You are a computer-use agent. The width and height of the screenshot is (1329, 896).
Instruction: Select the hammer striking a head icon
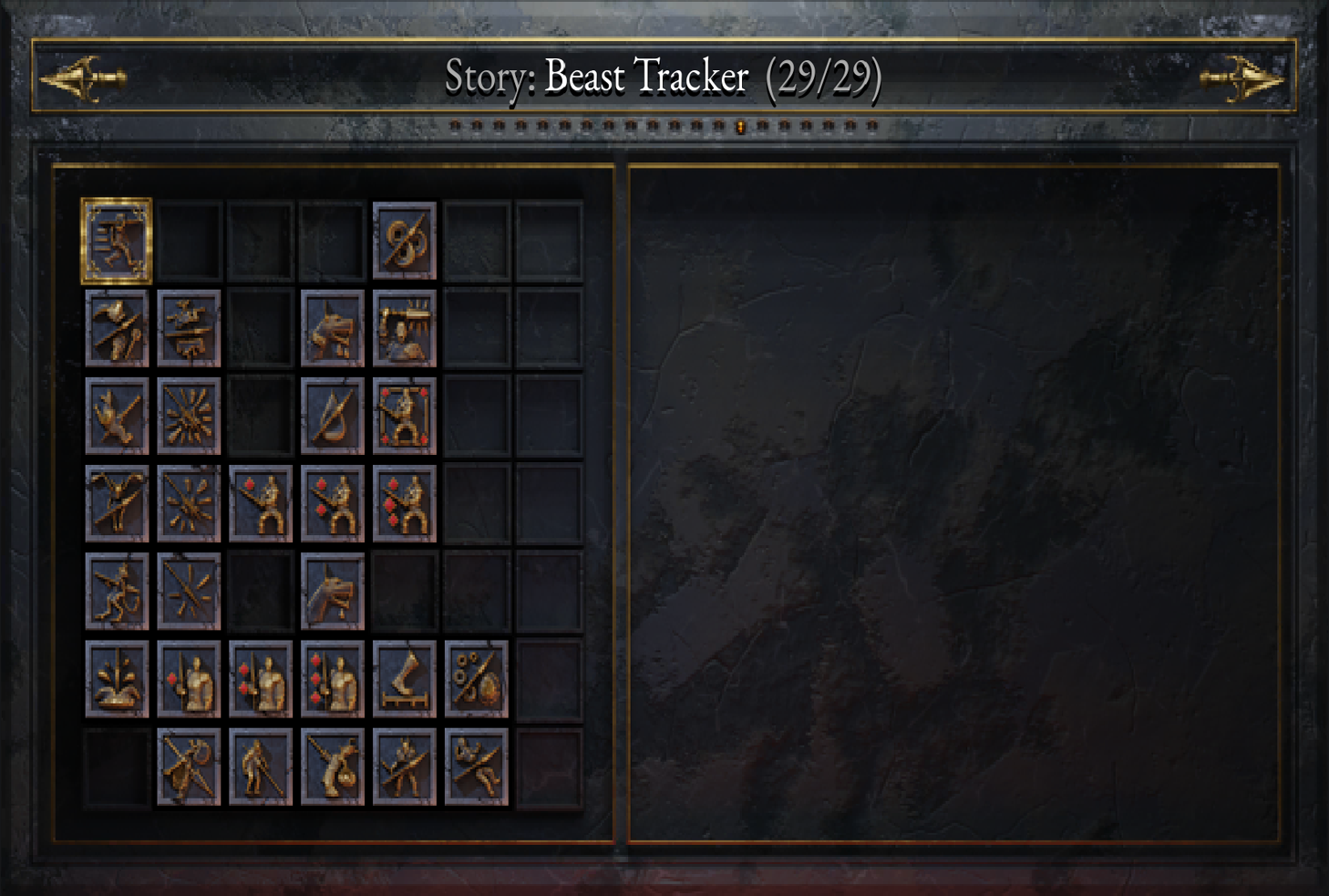[x=404, y=328]
